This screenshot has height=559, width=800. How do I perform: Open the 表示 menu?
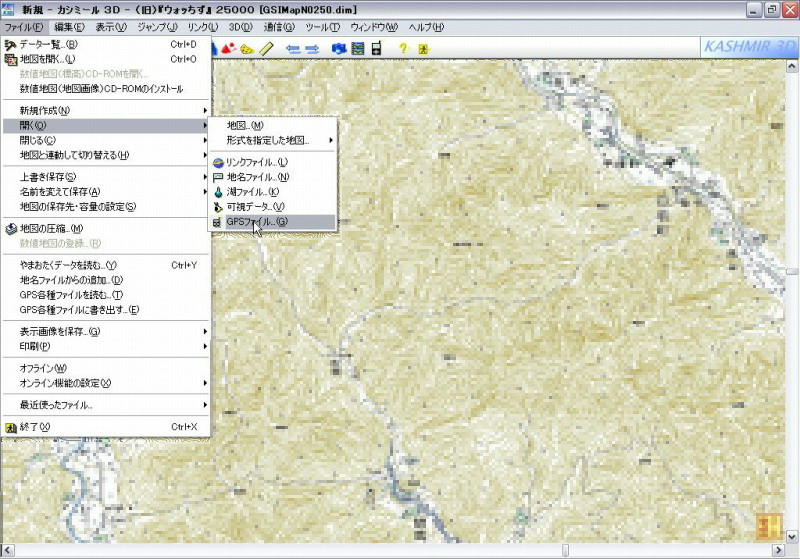tap(111, 27)
